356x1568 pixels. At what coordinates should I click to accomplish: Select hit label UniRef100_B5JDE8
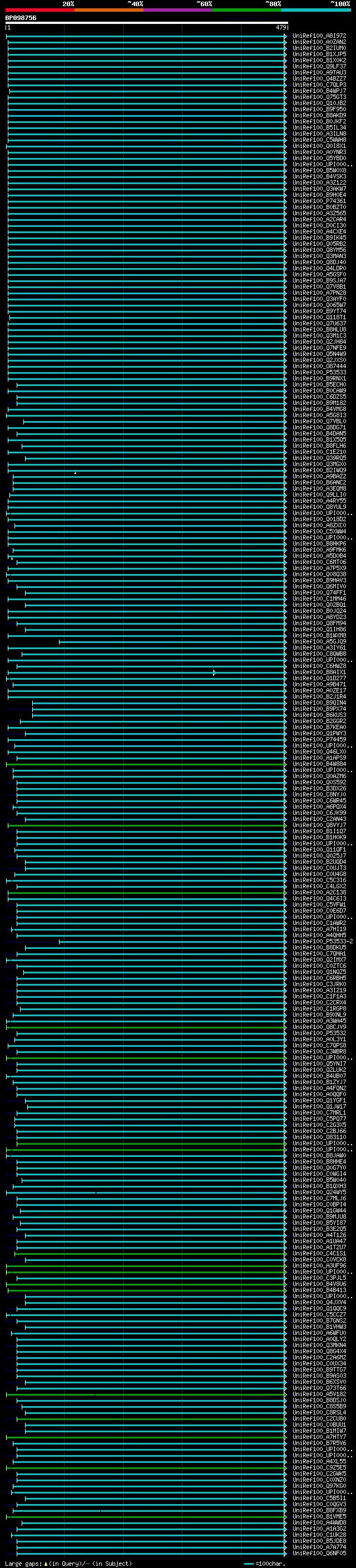(x=319, y=1541)
